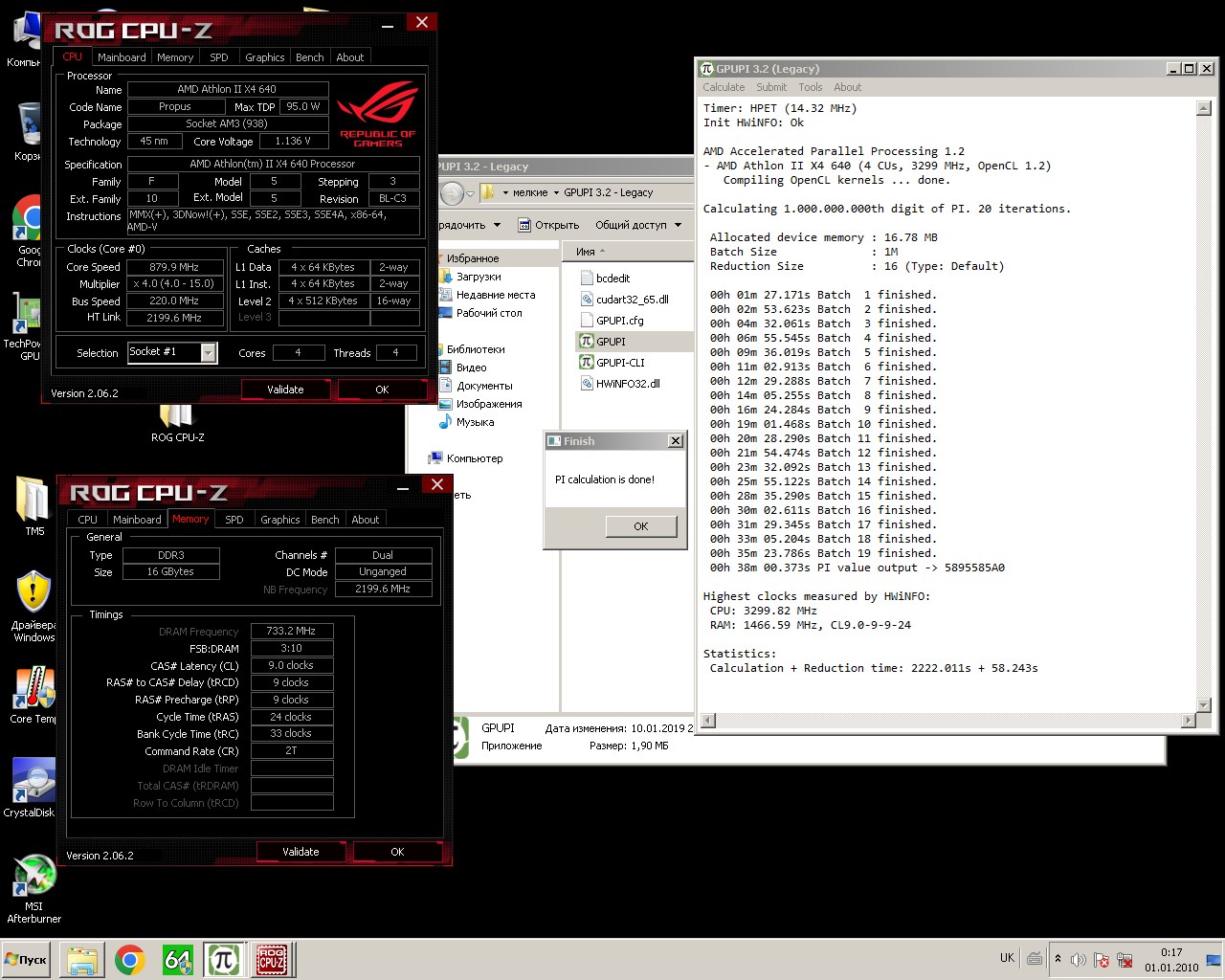
Task: Open Mainboard tab in lower CPU-Z window
Action: point(137,520)
